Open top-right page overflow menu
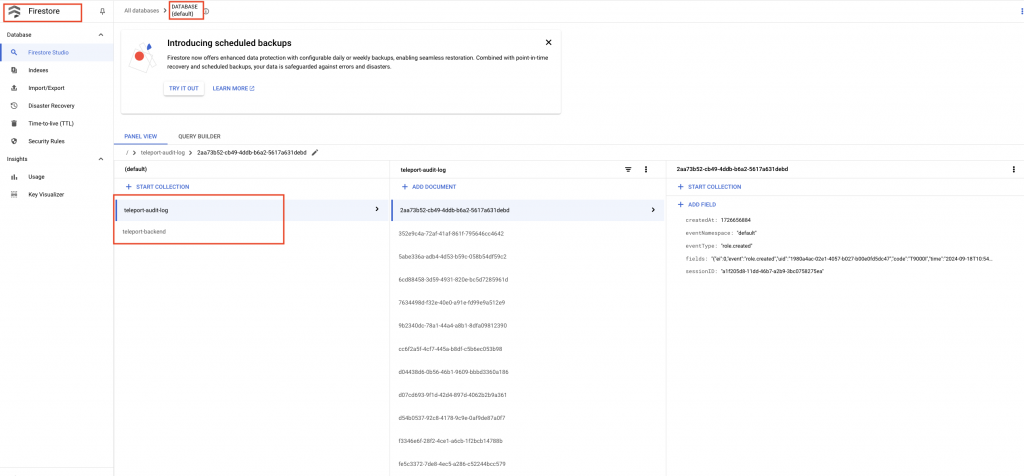Screen dimensions: 1024x476 click(x=1022, y=10)
